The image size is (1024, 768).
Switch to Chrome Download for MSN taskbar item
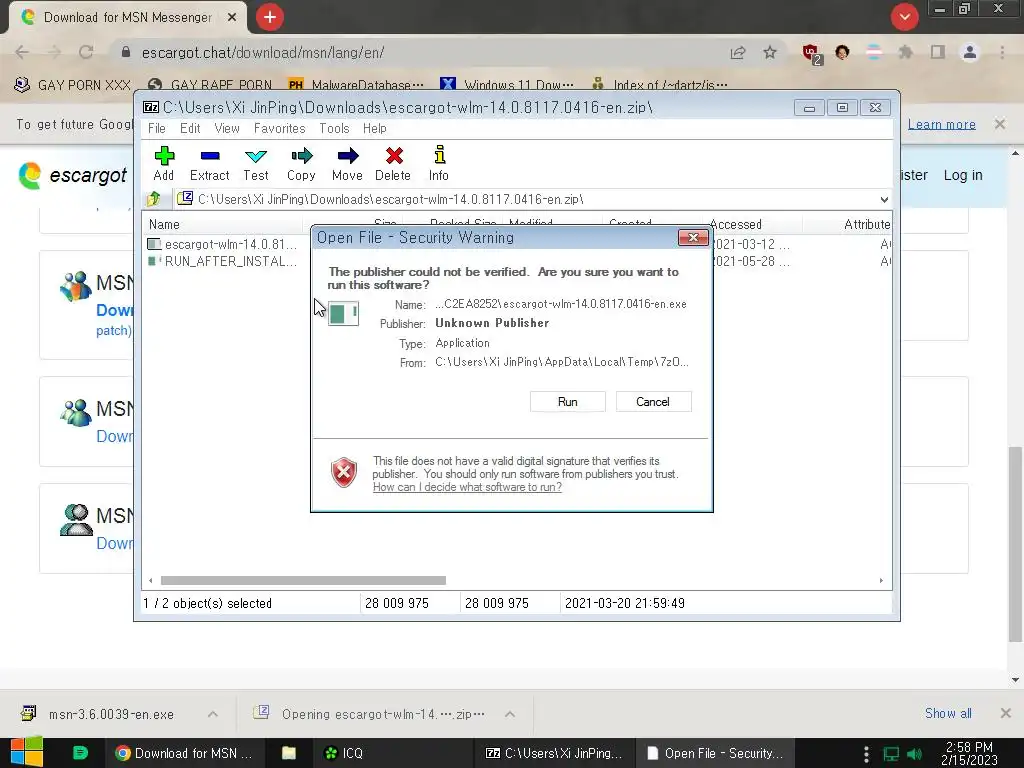click(184, 753)
